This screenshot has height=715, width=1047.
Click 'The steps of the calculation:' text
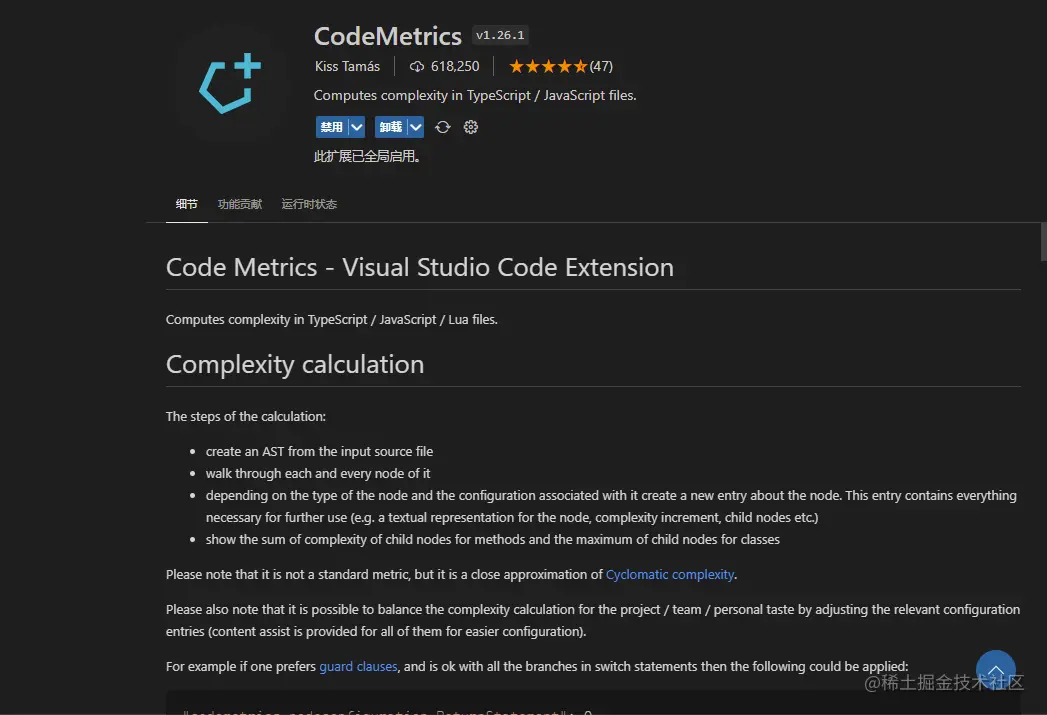(246, 416)
